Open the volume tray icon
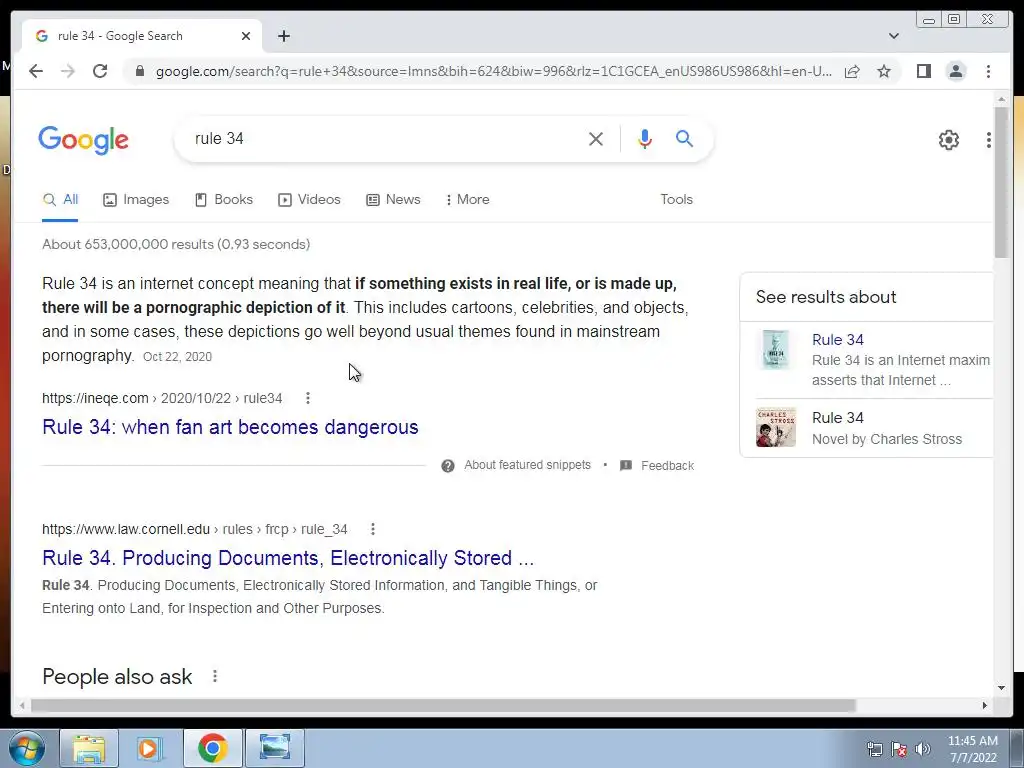The image size is (1024, 768). tap(923, 749)
